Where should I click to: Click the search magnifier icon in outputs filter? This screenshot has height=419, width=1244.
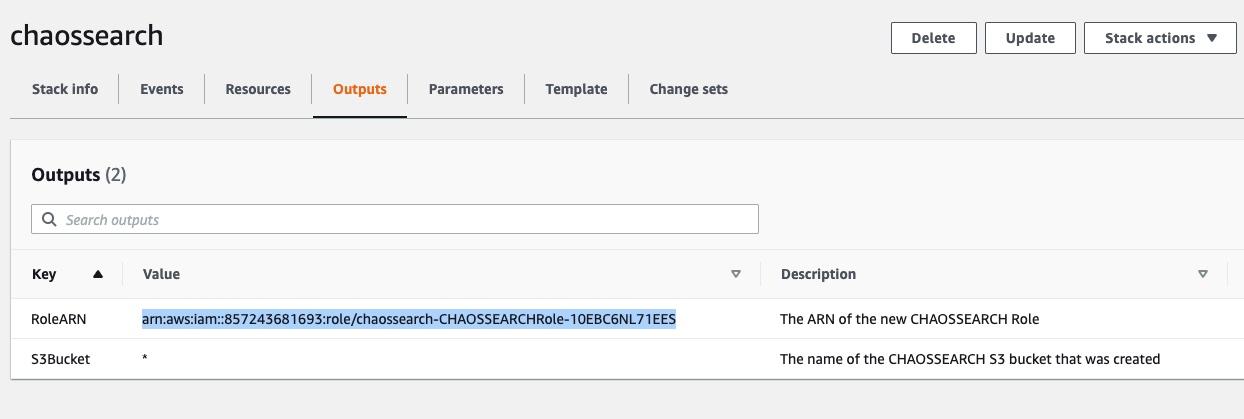(49, 219)
